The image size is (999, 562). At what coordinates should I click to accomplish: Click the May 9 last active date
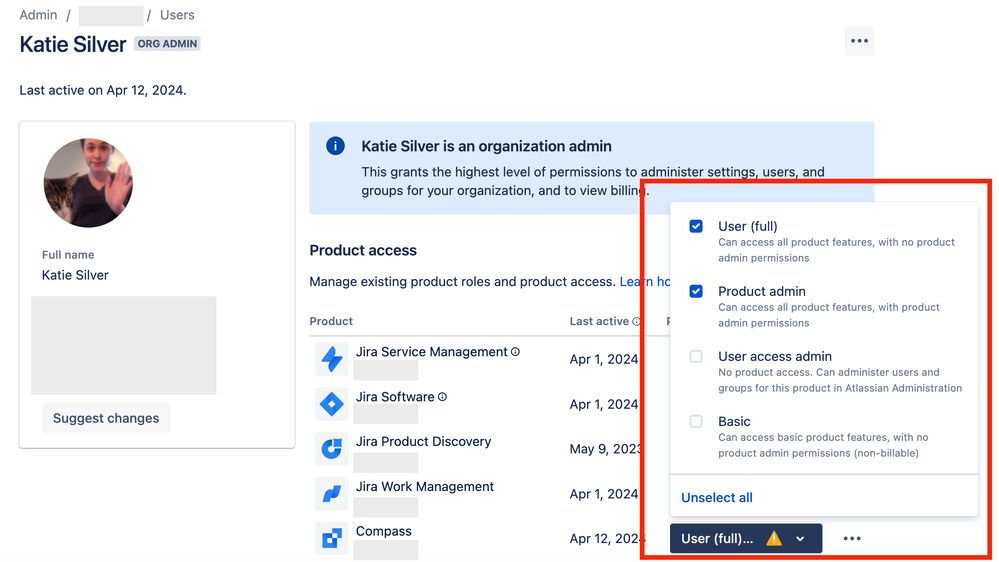[605, 449]
